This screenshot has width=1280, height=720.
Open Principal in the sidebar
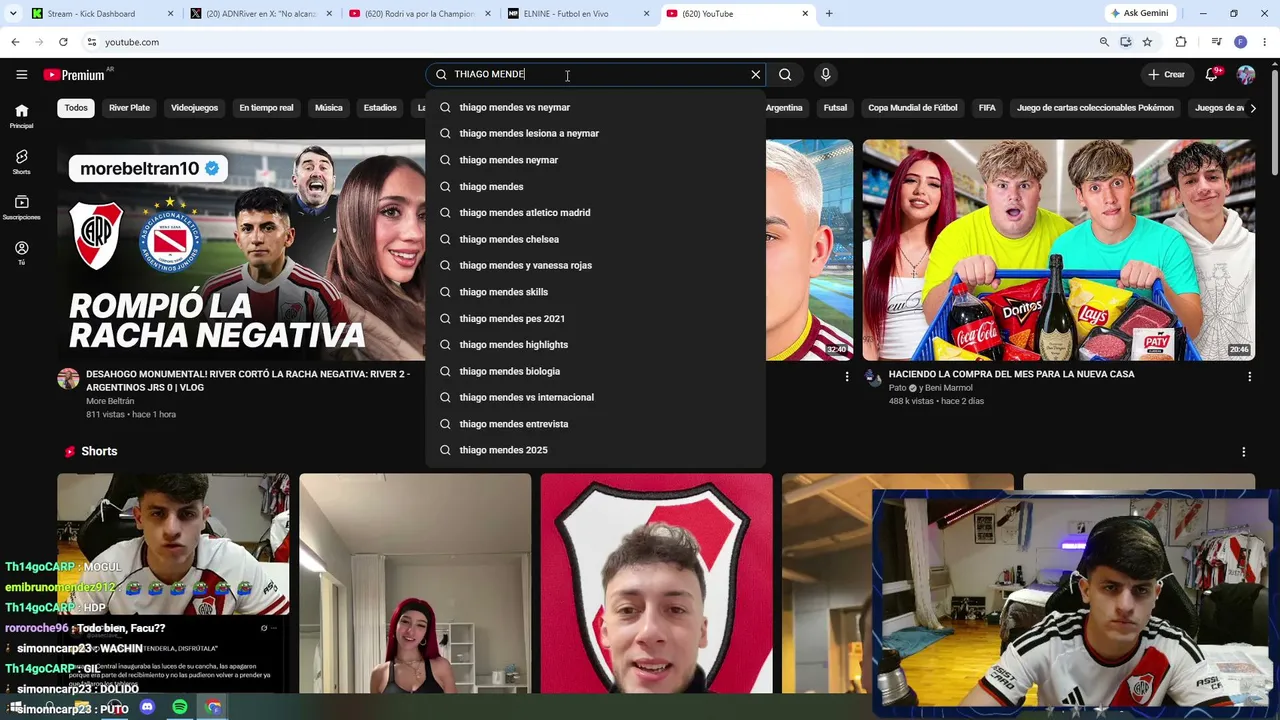(22, 116)
